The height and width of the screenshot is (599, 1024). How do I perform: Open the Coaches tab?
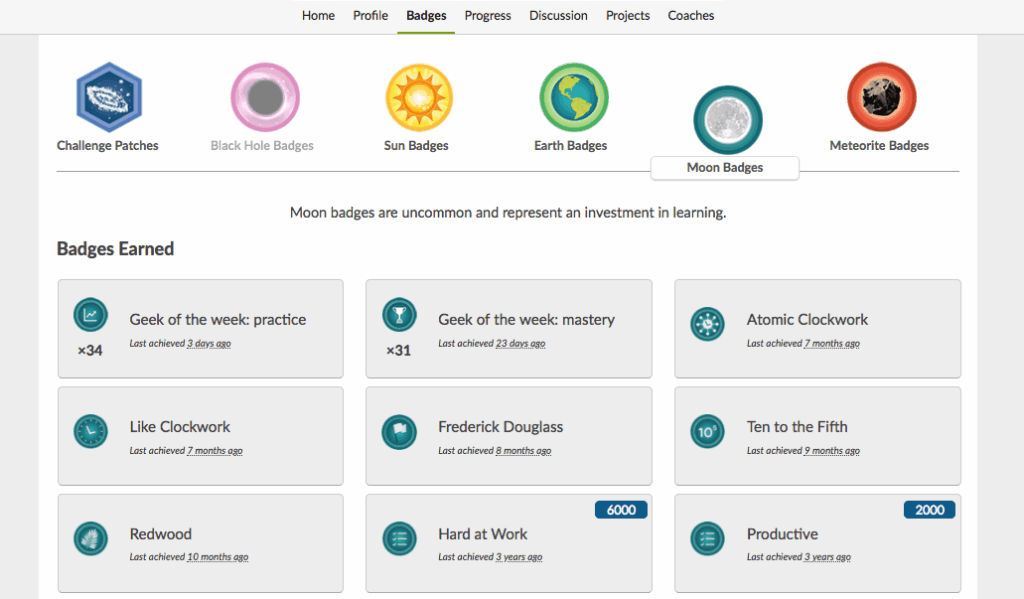click(x=691, y=16)
